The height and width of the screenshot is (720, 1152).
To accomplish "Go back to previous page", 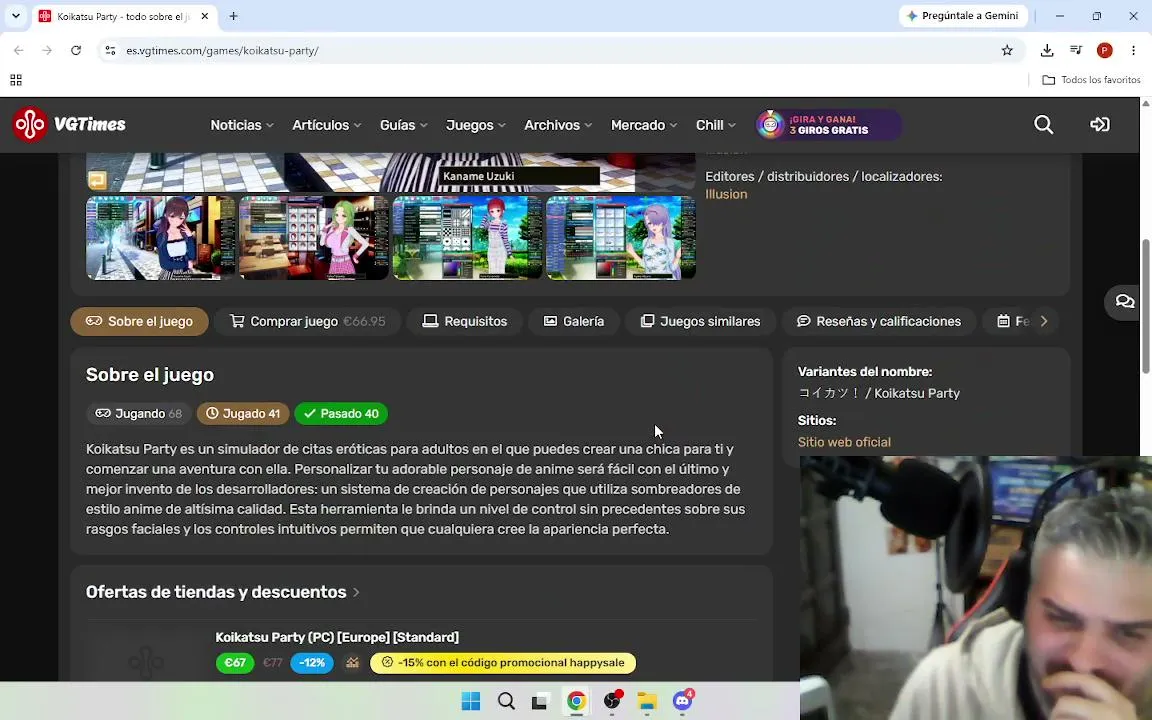I will point(18,50).
